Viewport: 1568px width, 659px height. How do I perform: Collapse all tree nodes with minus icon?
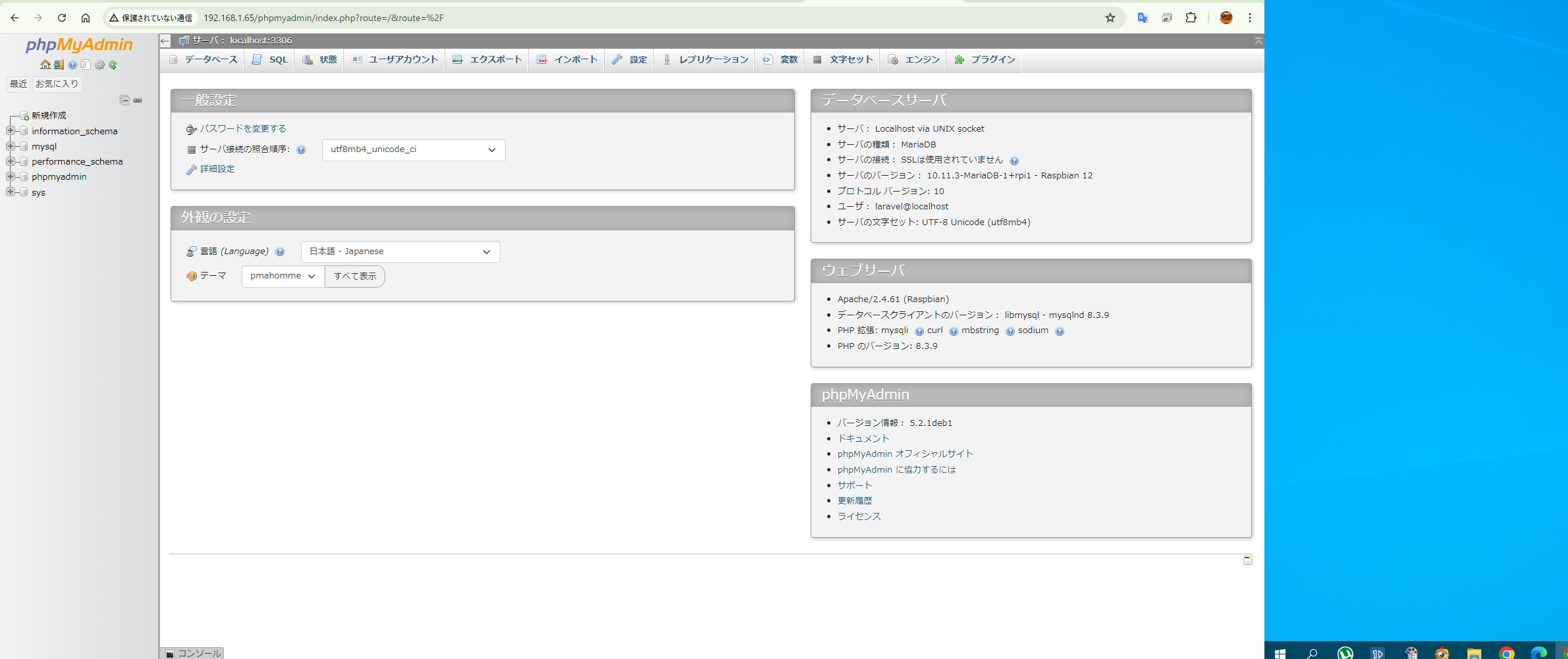click(124, 100)
